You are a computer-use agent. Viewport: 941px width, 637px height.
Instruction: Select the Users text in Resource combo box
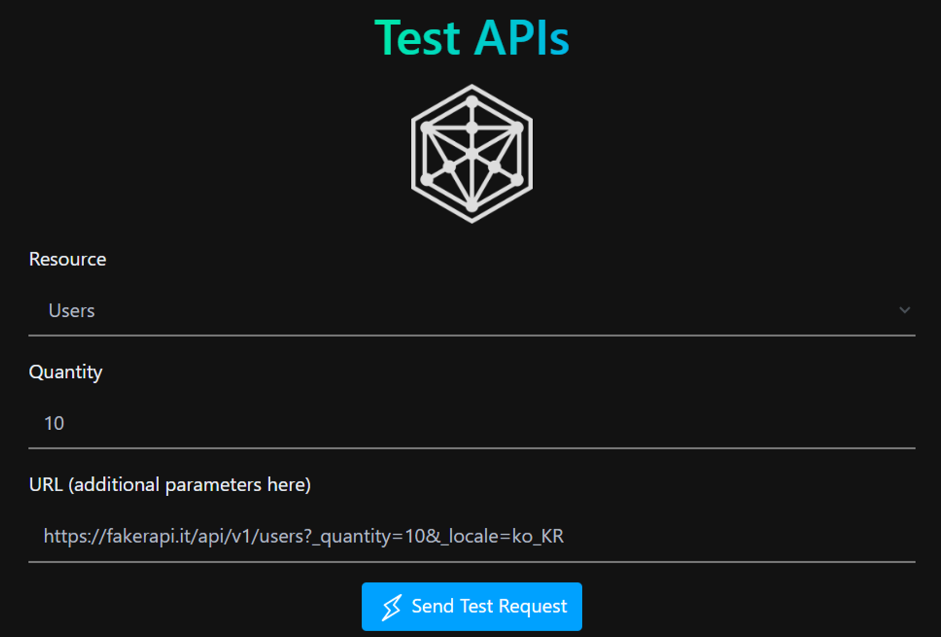[71, 310]
